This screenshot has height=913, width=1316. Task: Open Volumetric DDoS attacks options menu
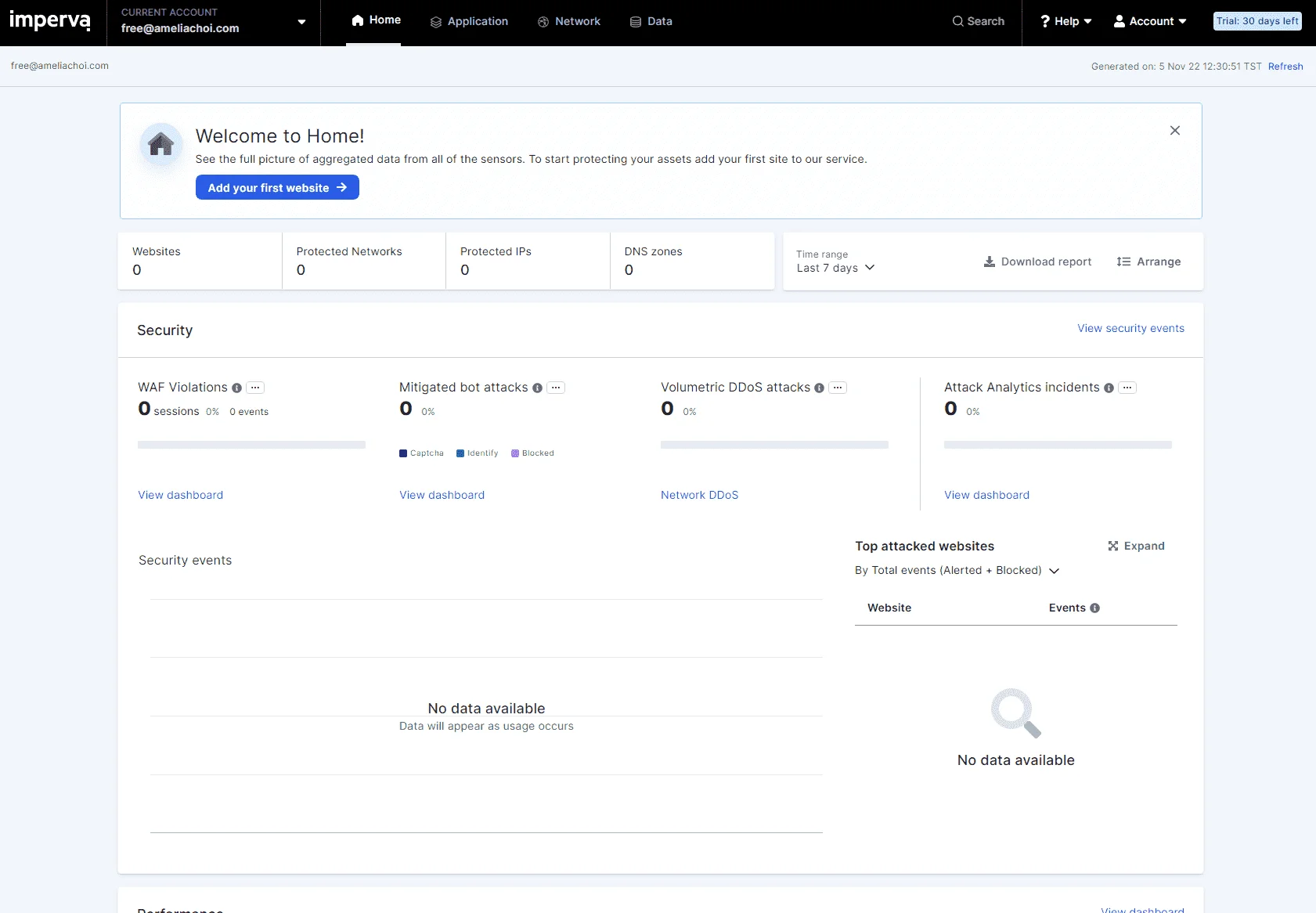(x=838, y=388)
